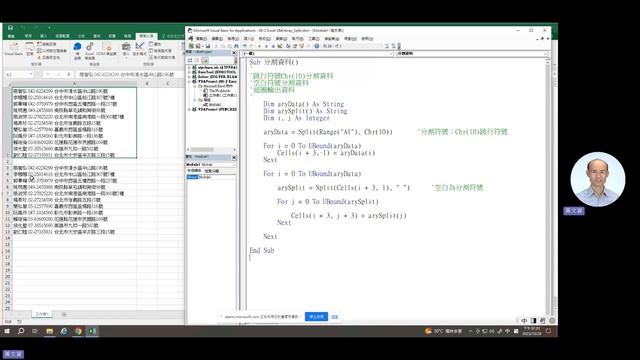
Task: Open the Name Box dropdown arrow
Action: coord(31,74)
